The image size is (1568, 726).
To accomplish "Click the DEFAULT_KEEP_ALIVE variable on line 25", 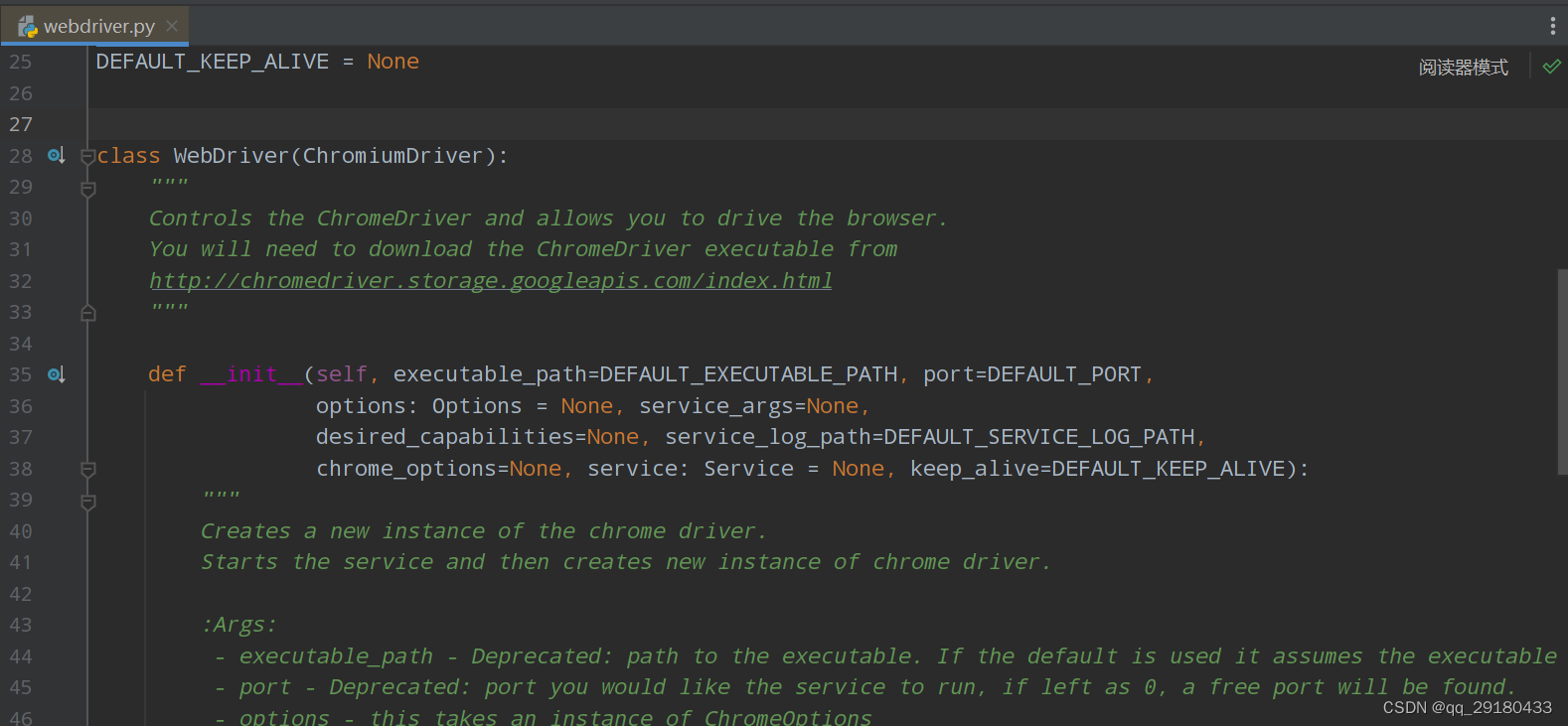I will (x=213, y=62).
